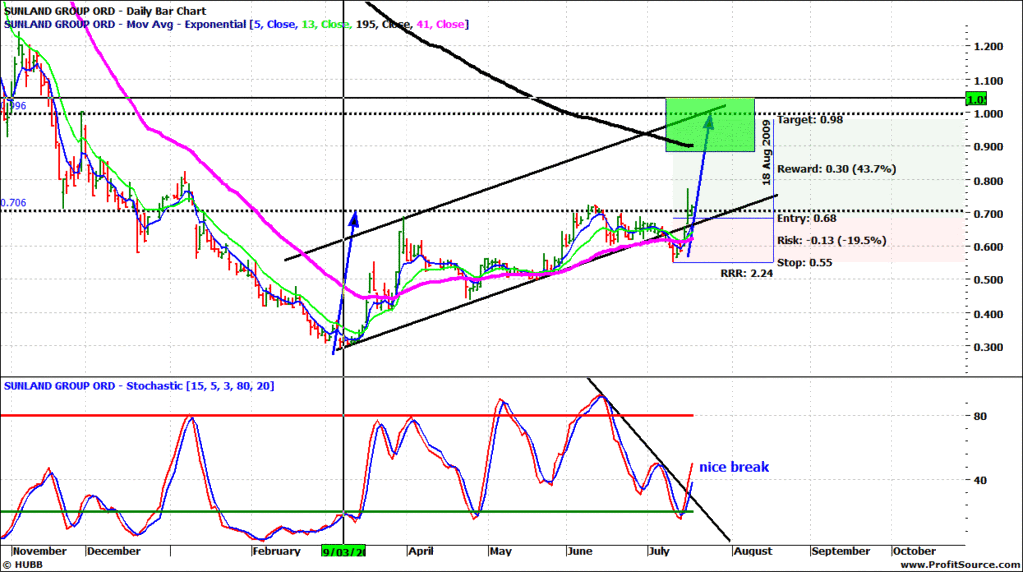Image resolution: width=1023 pixels, height=572 pixels.
Task: Click the 'nice break' annotation text
Action: (734, 467)
